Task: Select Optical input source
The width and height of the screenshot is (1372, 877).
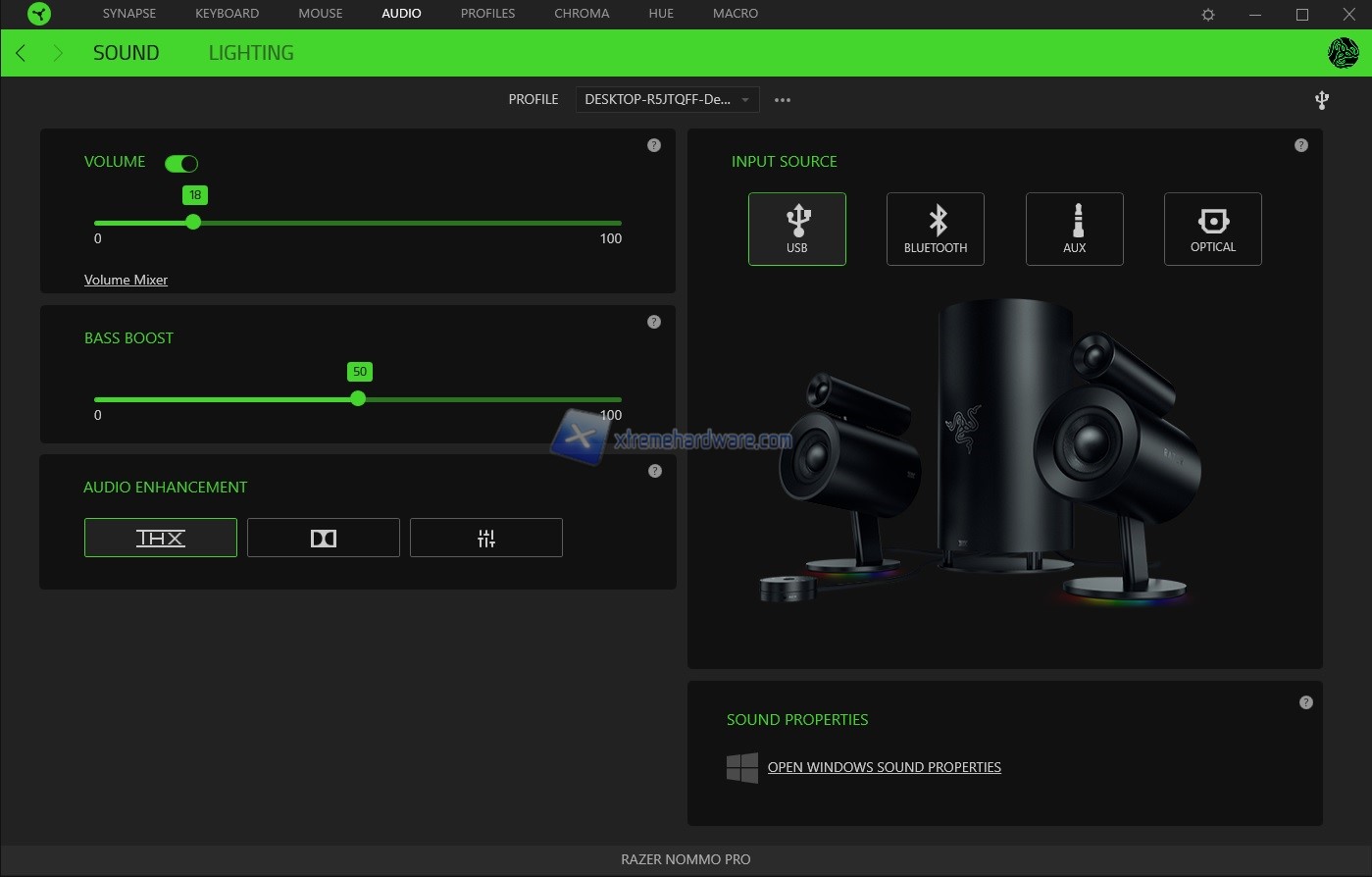Action: point(1212,229)
